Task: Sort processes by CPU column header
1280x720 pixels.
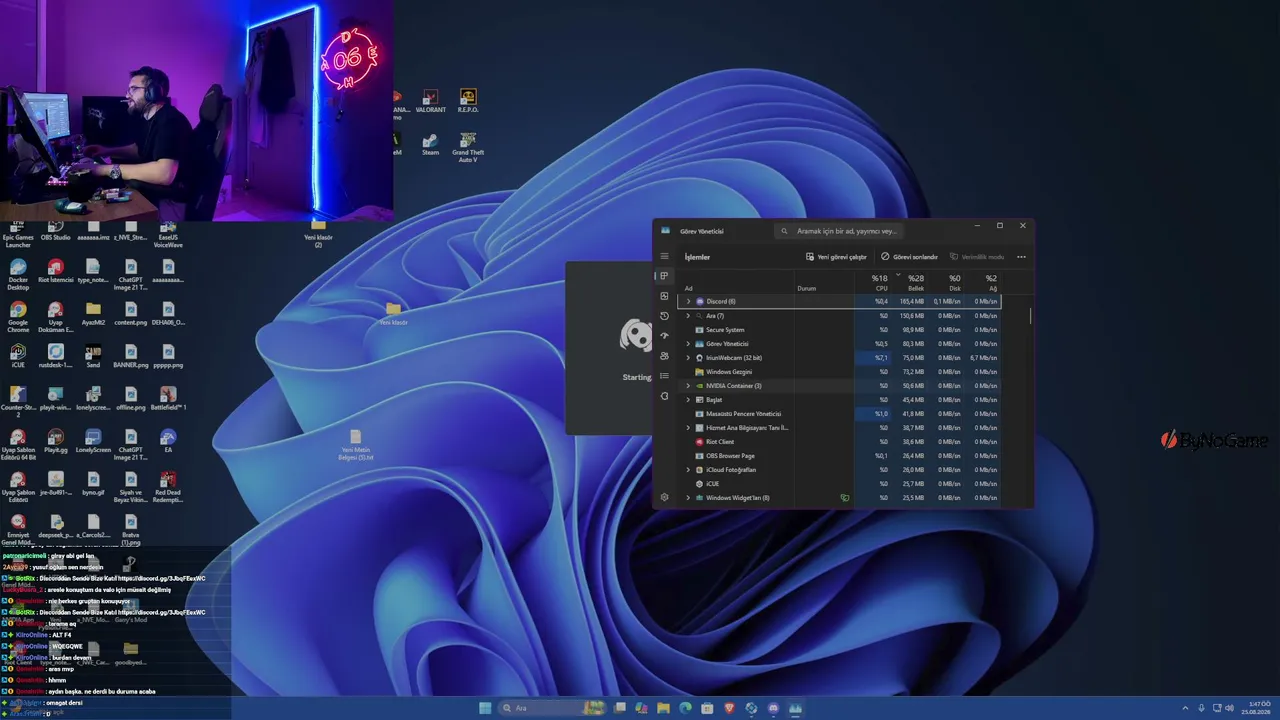Action: tap(879, 283)
